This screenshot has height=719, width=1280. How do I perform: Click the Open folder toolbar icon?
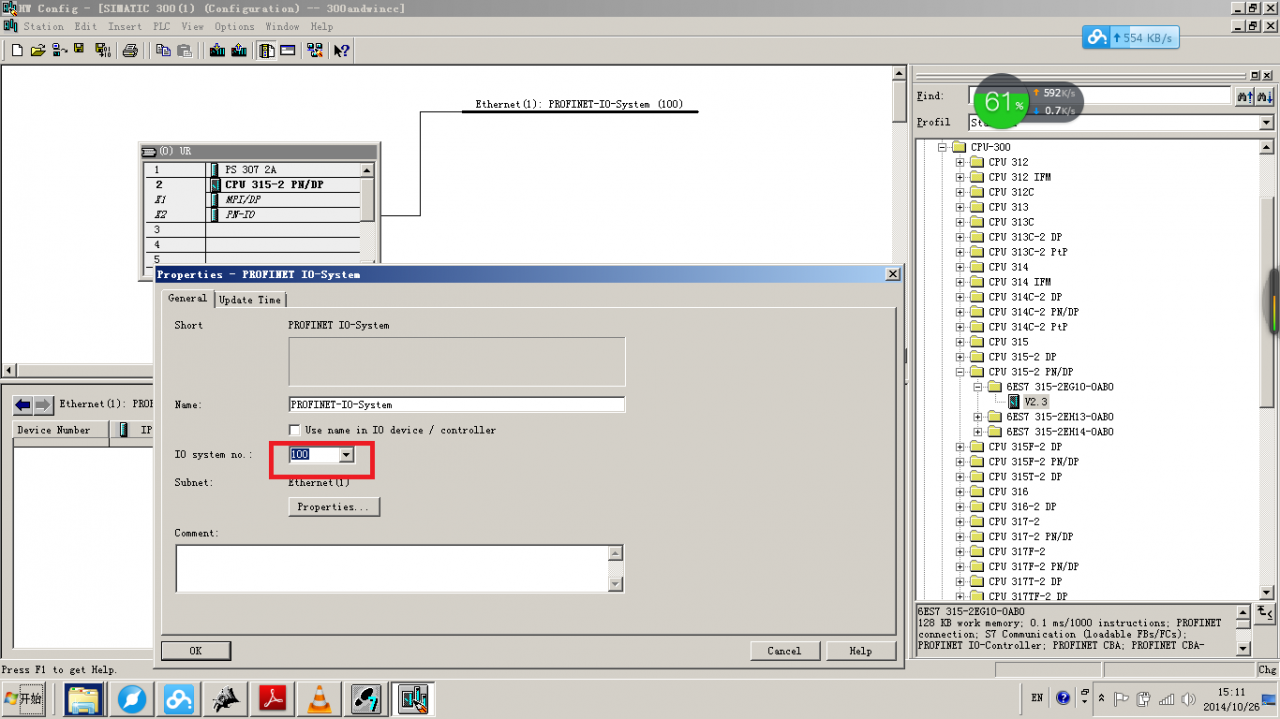[38, 51]
